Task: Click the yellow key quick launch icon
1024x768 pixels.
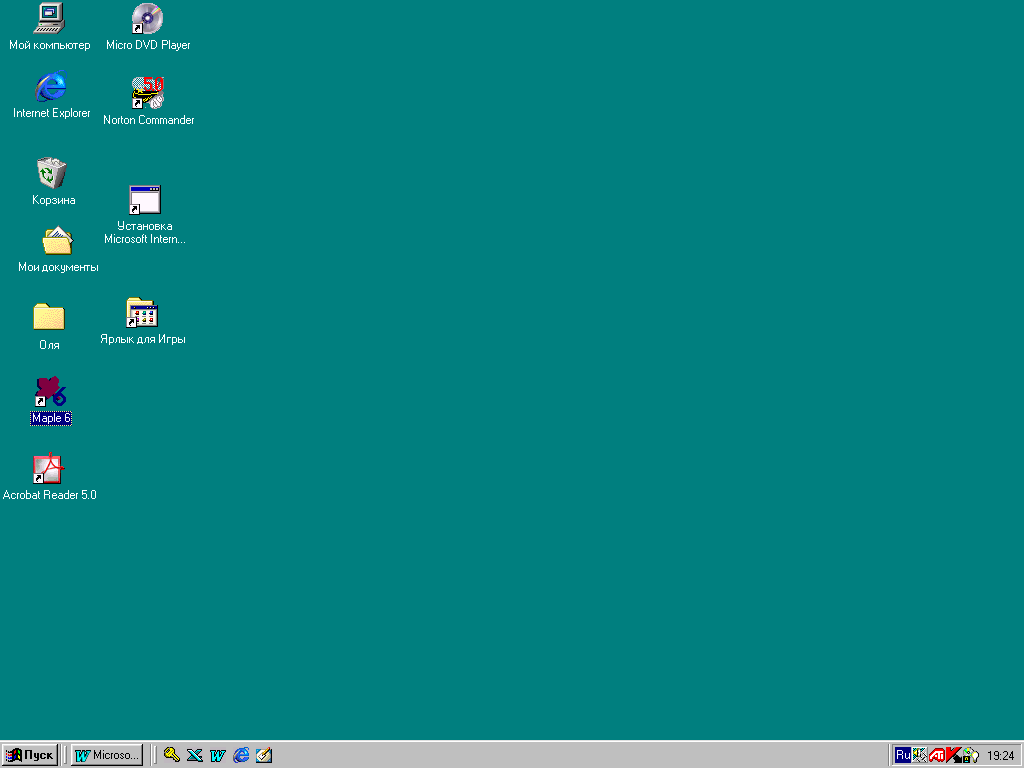Action: click(x=172, y=755)
